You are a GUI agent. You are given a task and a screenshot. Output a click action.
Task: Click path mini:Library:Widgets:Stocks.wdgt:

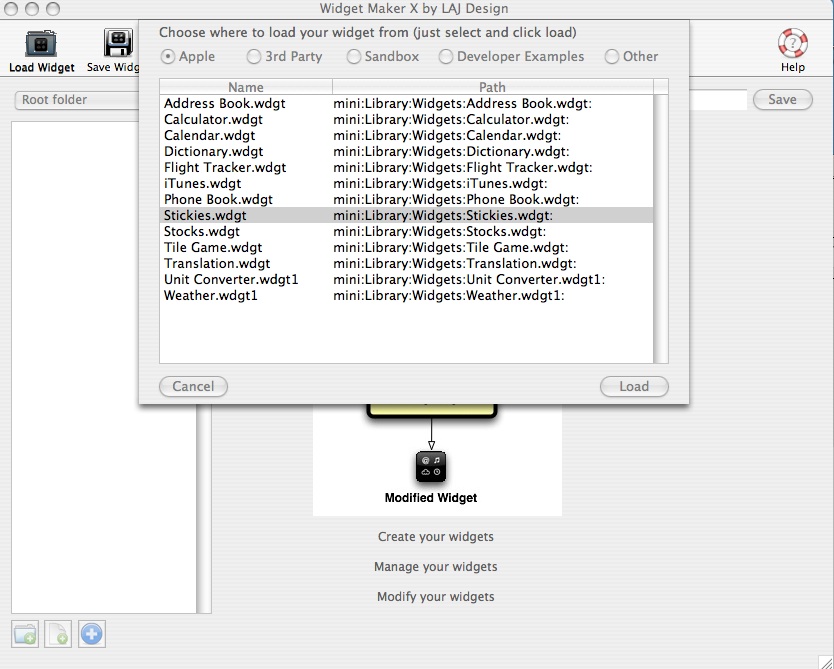point(439,231)
